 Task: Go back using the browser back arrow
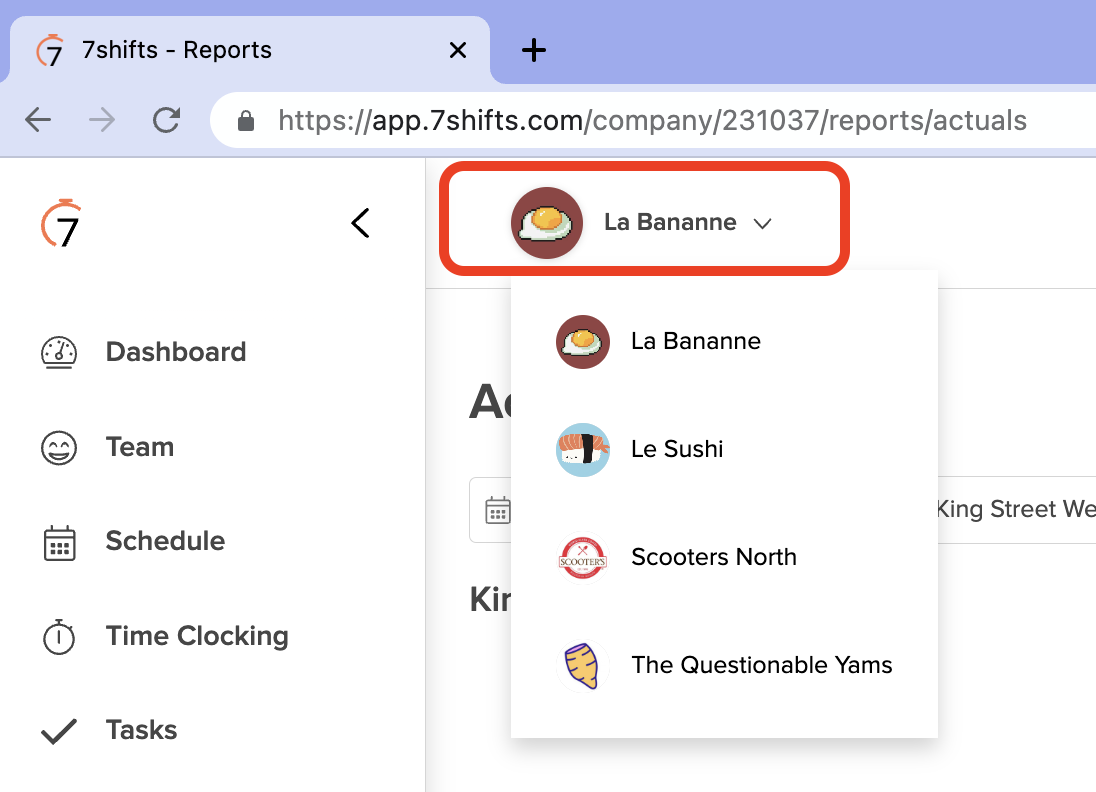pos(38,121)
